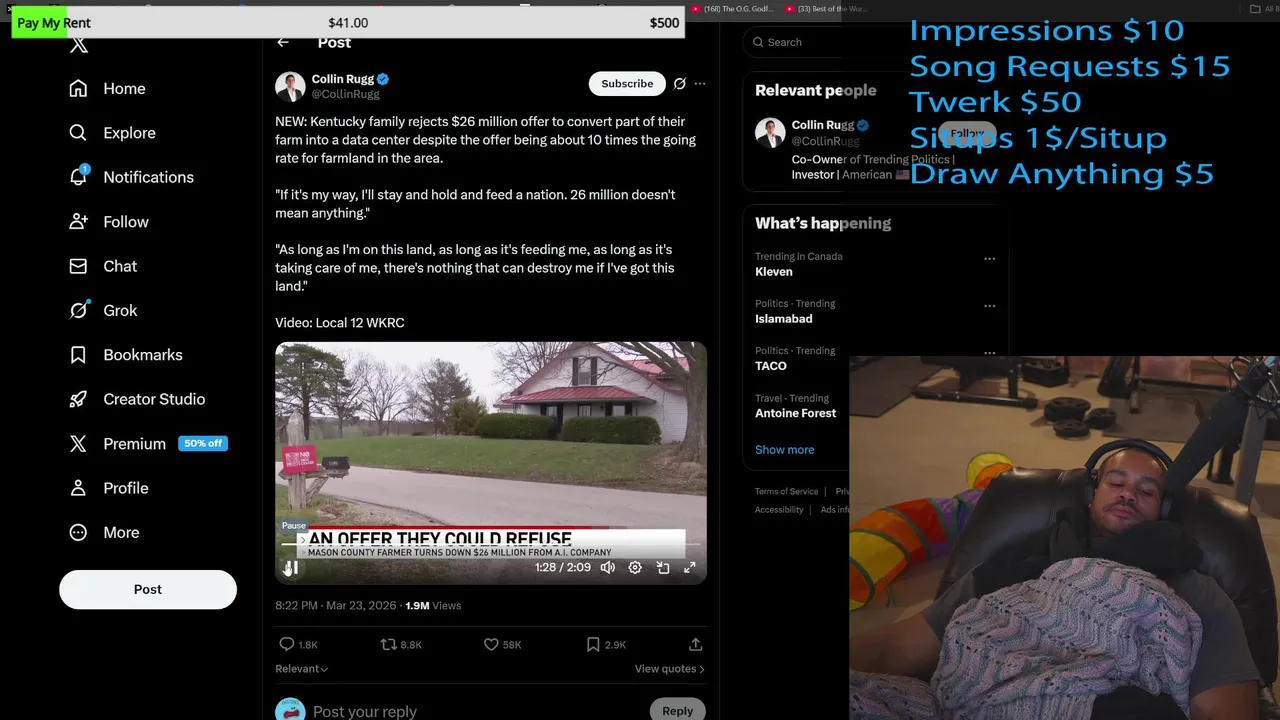Click the Collin Rugg name on the post

[343, 79]
